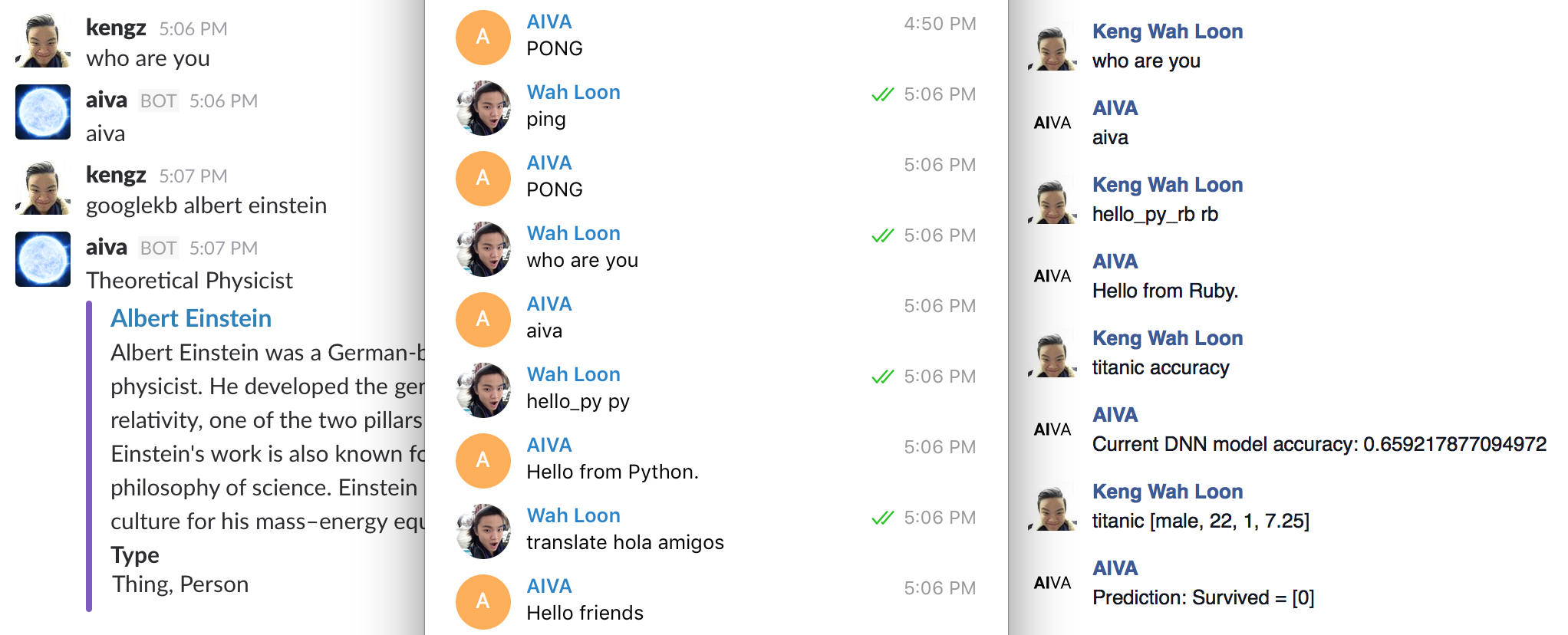Click the Albert Einstein title link
Screen dimensions: 1568x635
coord(191,318)
